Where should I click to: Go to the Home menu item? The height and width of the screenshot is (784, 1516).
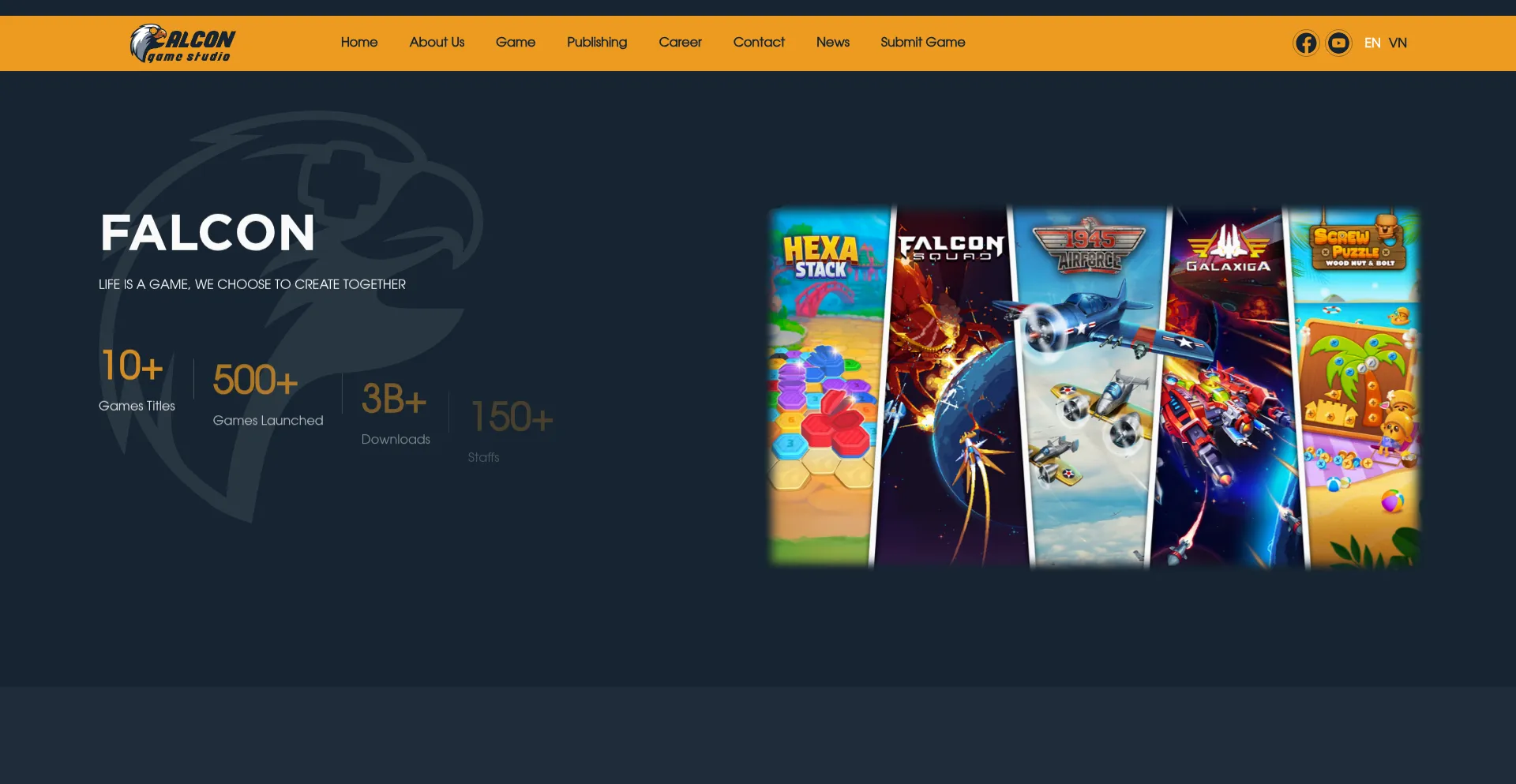point(359,43)
